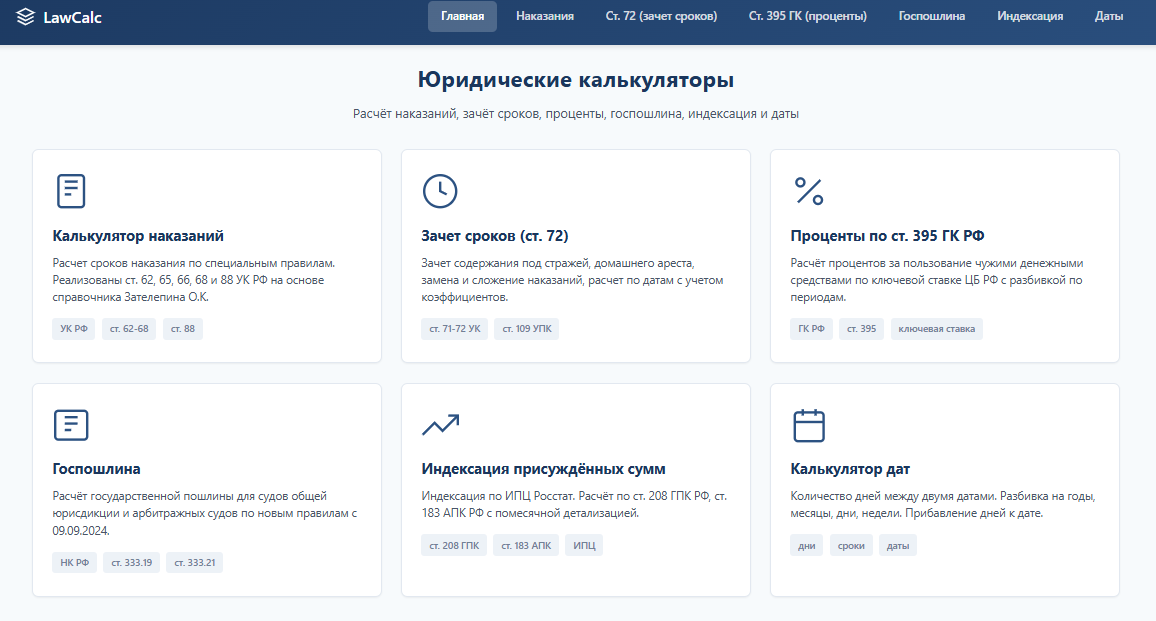1156x621 pixels.
Task: Click the ст. 333.19 tag
Action: [132, 563]
